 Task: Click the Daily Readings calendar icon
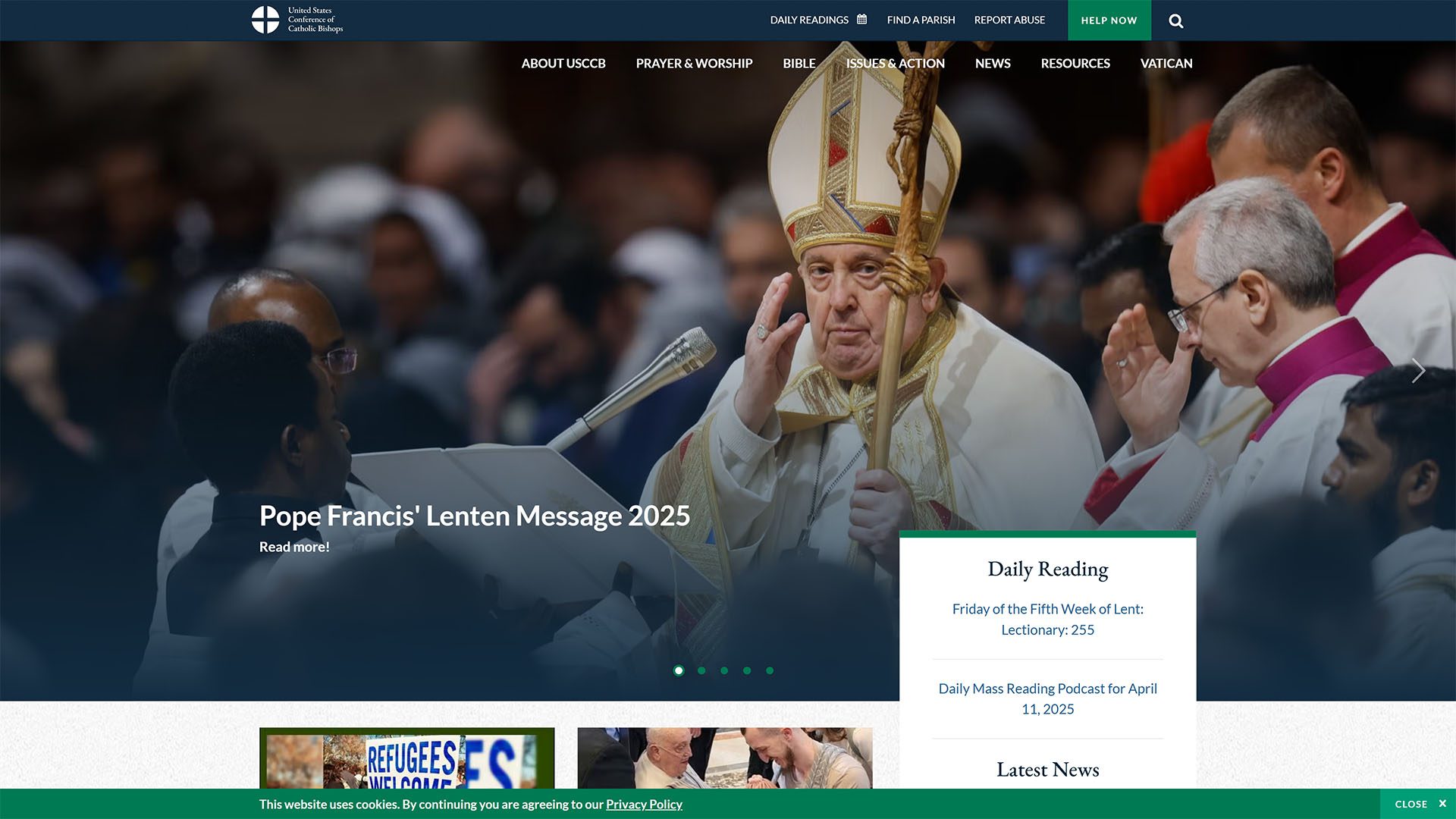pos(861,20)
